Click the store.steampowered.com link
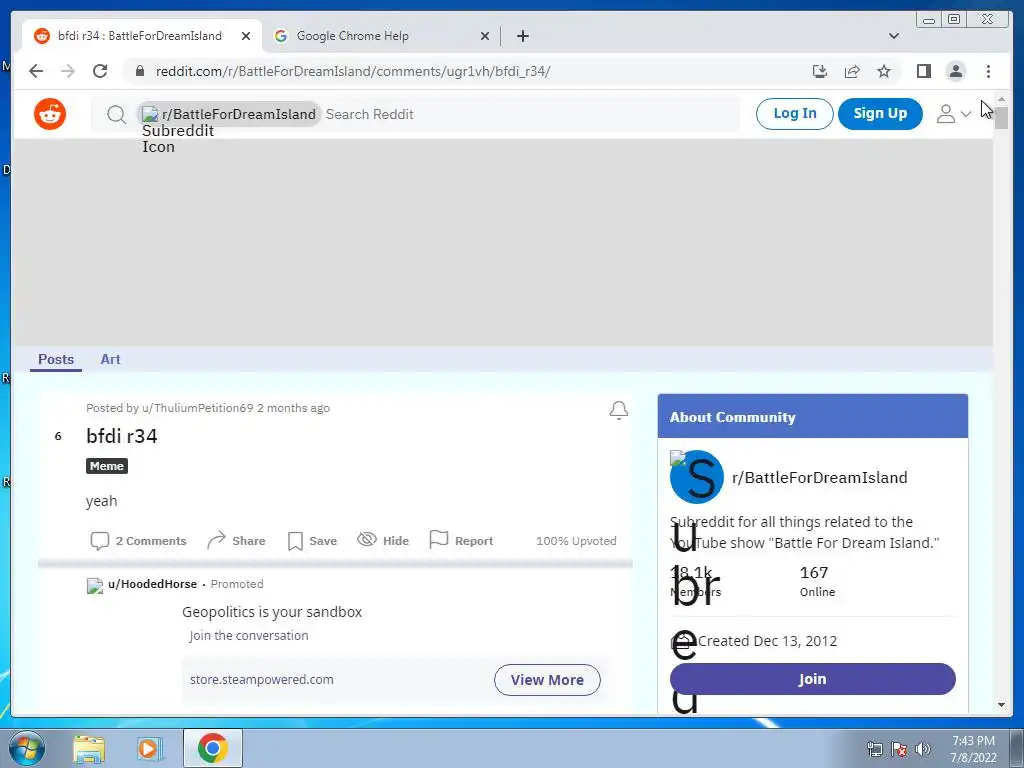The image size is (1024, 768). [x=261, y=679]
